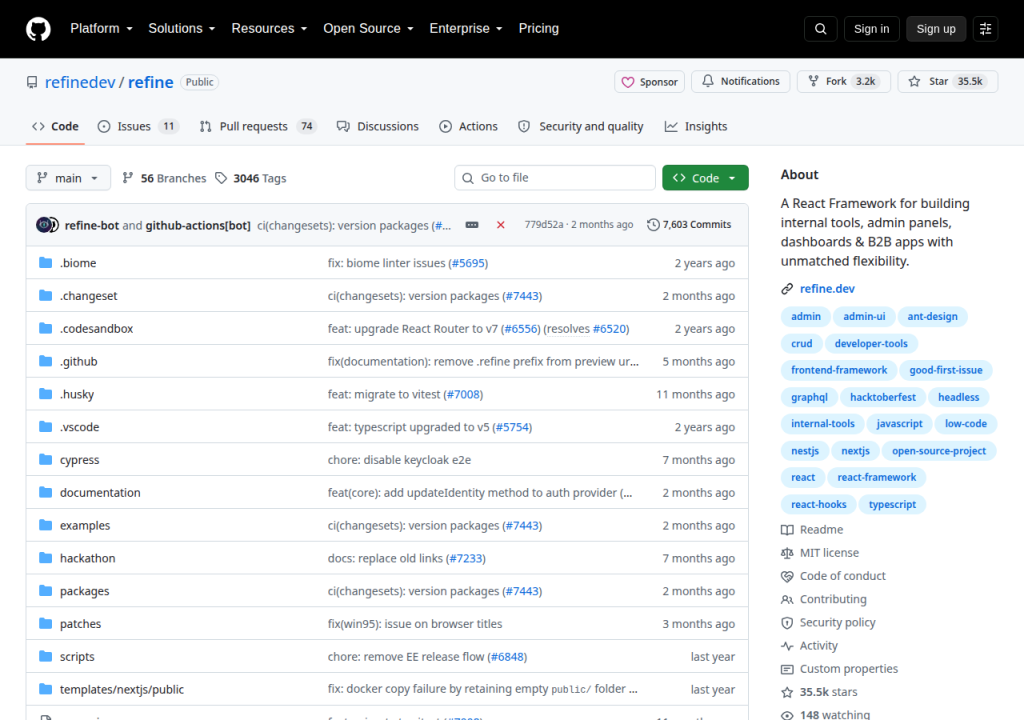The image size is (1024, 720).
Task: Expand the Open Source dropdown
Action: tap(368, 29)
